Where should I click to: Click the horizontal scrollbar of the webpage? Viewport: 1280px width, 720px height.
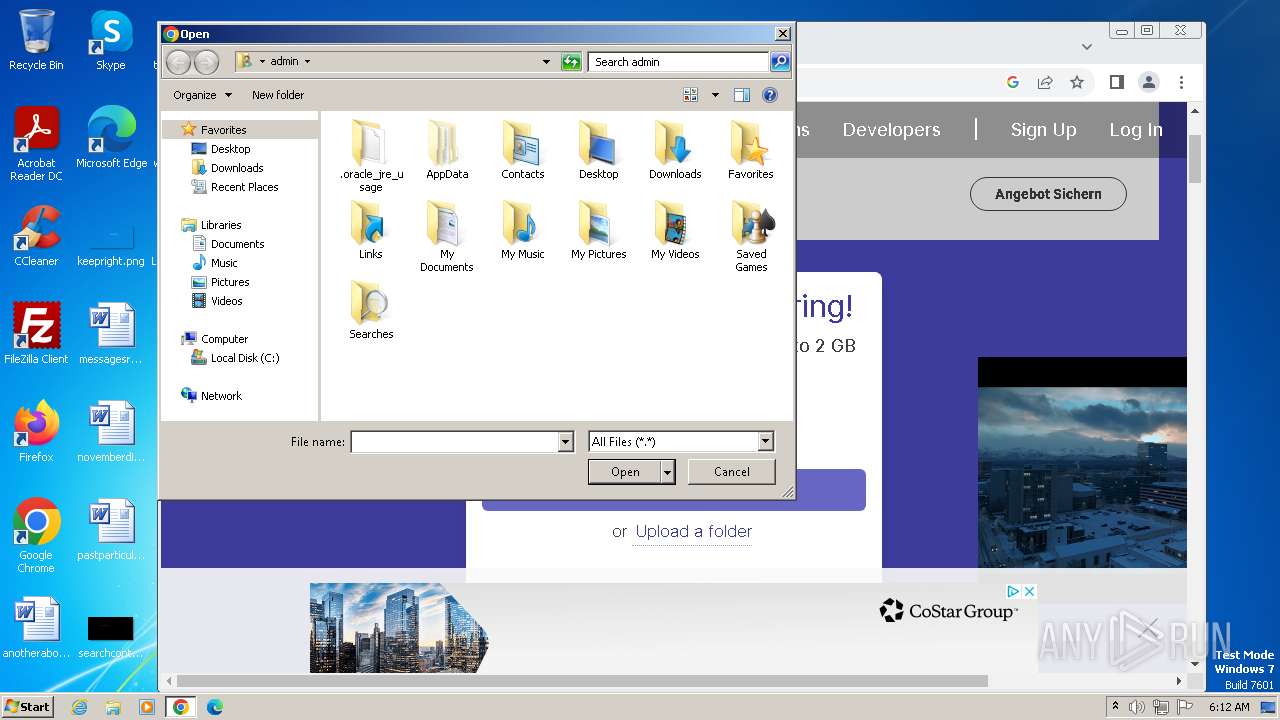583,681
